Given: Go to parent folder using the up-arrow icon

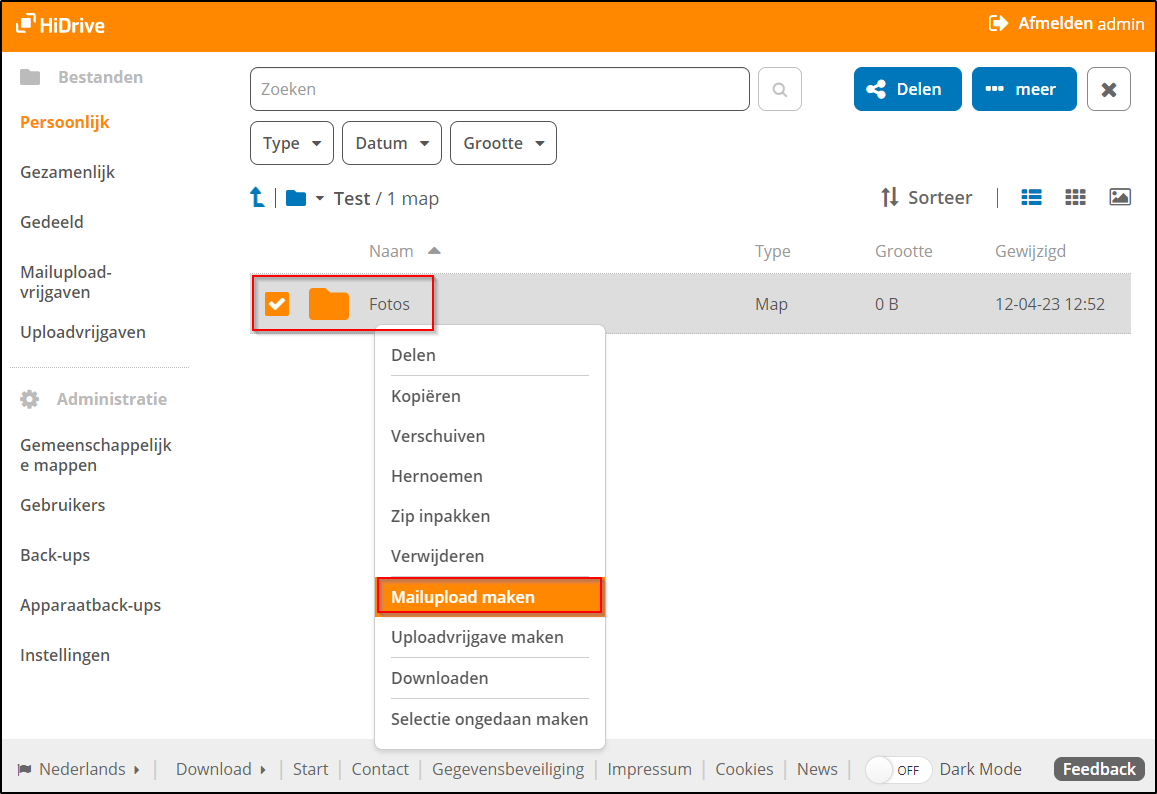Looking at the screenshot, I should point(258,197).
